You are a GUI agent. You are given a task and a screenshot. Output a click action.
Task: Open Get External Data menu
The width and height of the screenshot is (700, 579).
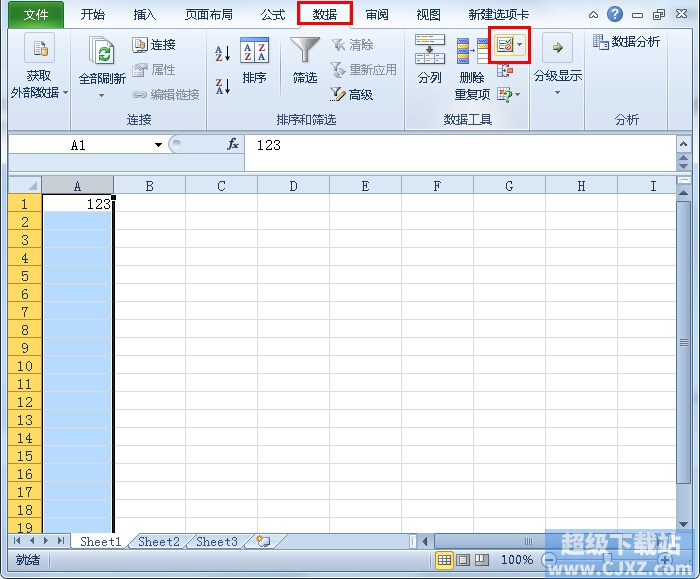pyautogui.click(x=39, y=65)
